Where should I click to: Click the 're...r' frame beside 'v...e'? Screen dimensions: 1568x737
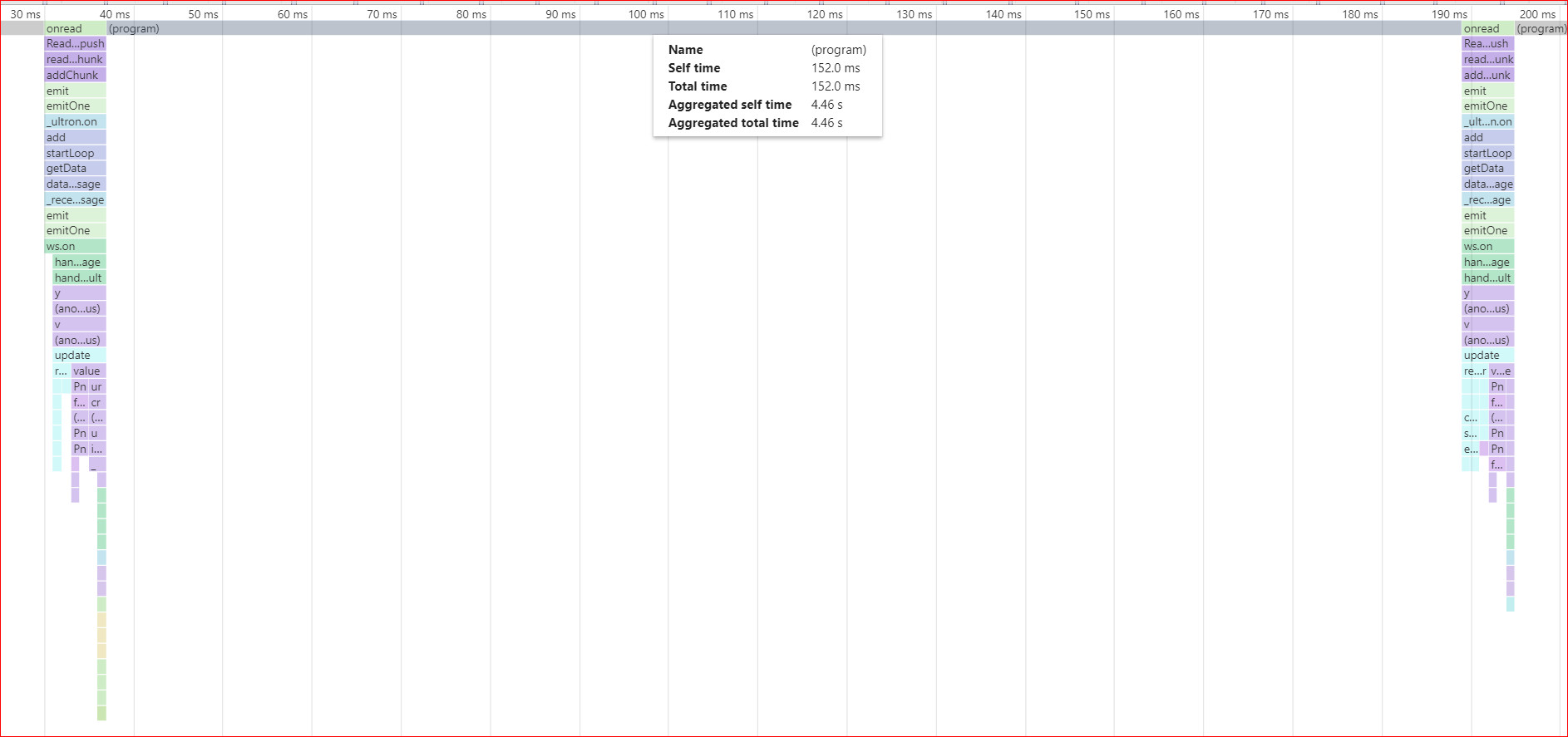(1475, 371)
